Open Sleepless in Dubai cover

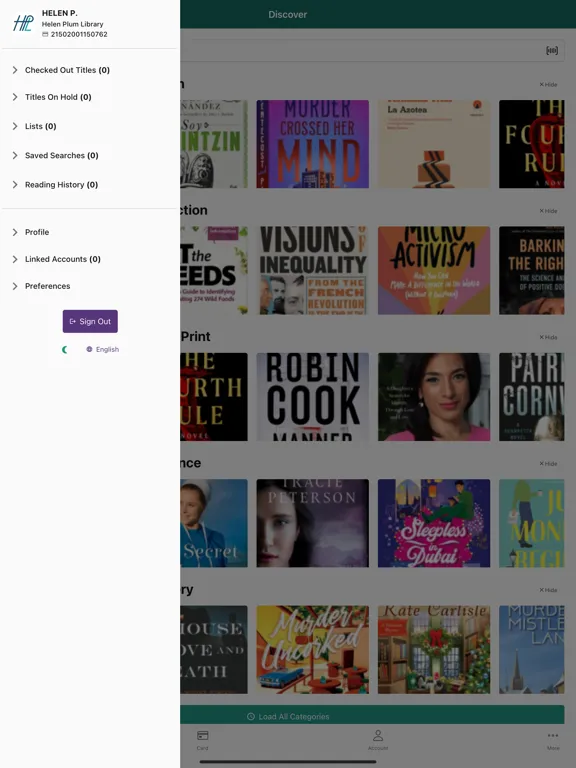point(434,523)
